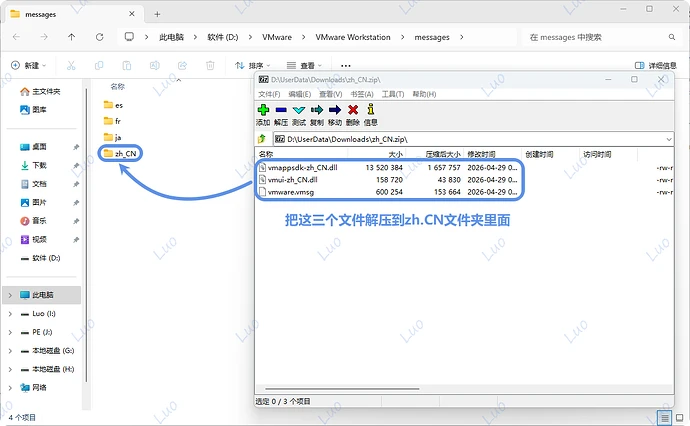The height and width of the screenshot is (426, 690).
Task: Expand the Network (网络) node
Action: (10, 388)
